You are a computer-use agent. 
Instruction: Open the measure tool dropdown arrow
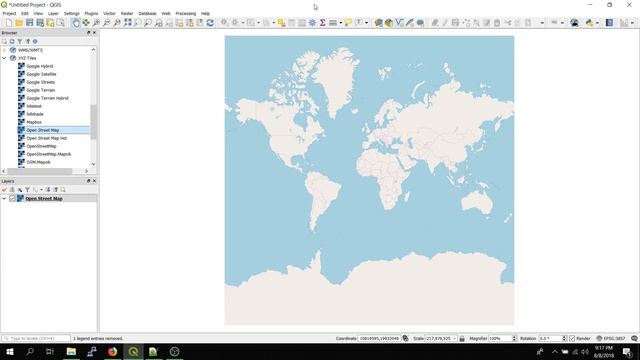tap(340, 23)
